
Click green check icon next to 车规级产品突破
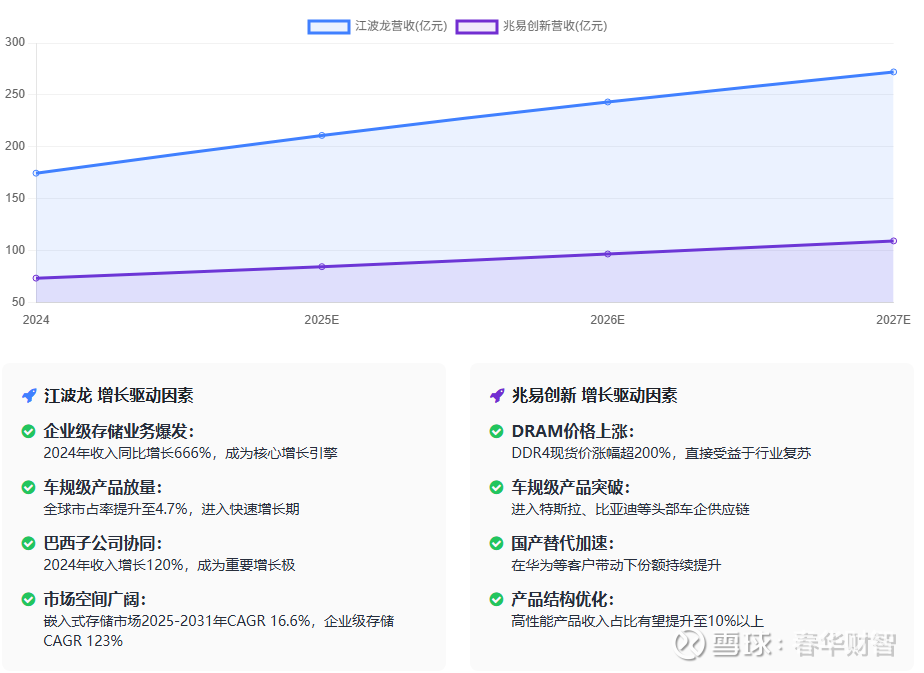pos(497,487)
